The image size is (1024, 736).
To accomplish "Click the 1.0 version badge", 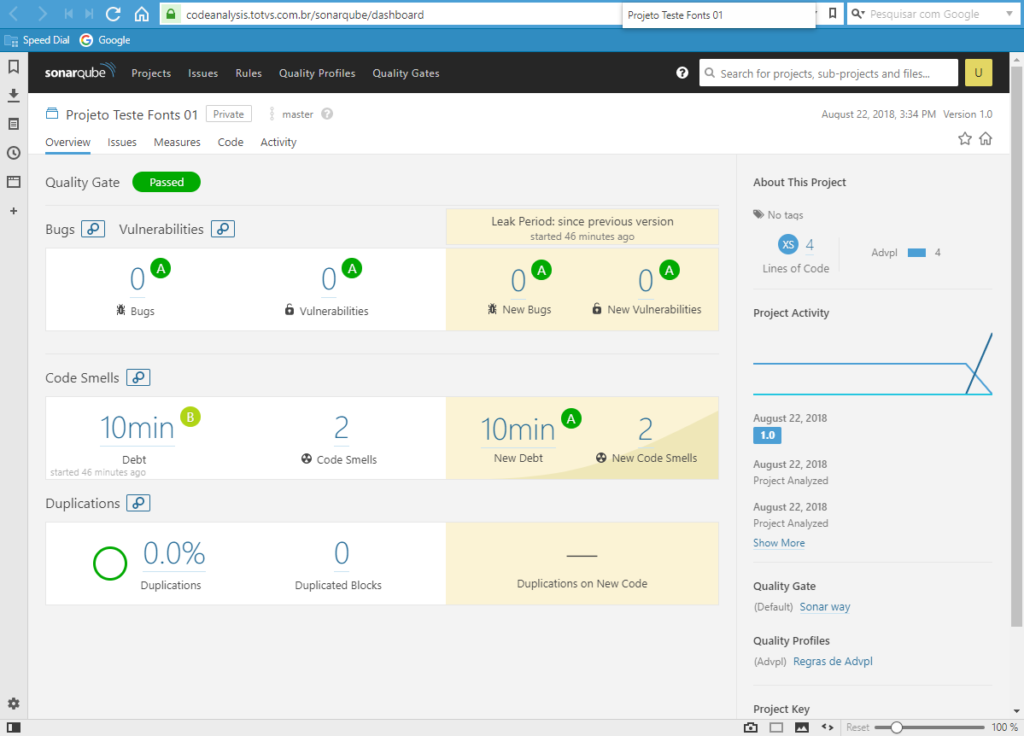I will [767, 436].
